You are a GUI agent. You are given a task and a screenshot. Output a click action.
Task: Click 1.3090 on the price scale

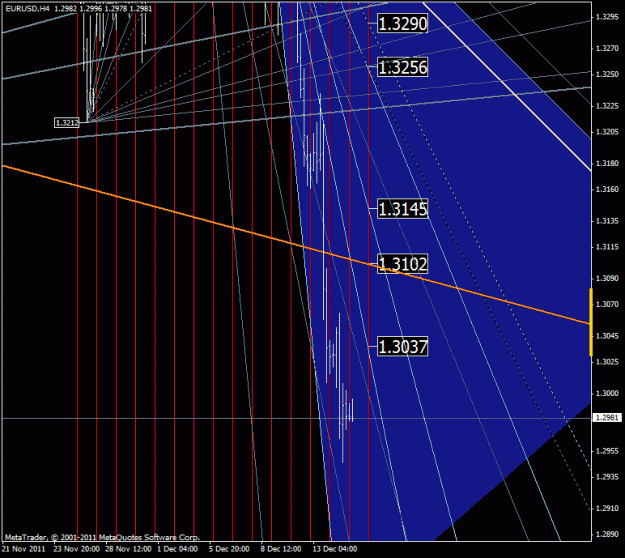tap(607, 278)
